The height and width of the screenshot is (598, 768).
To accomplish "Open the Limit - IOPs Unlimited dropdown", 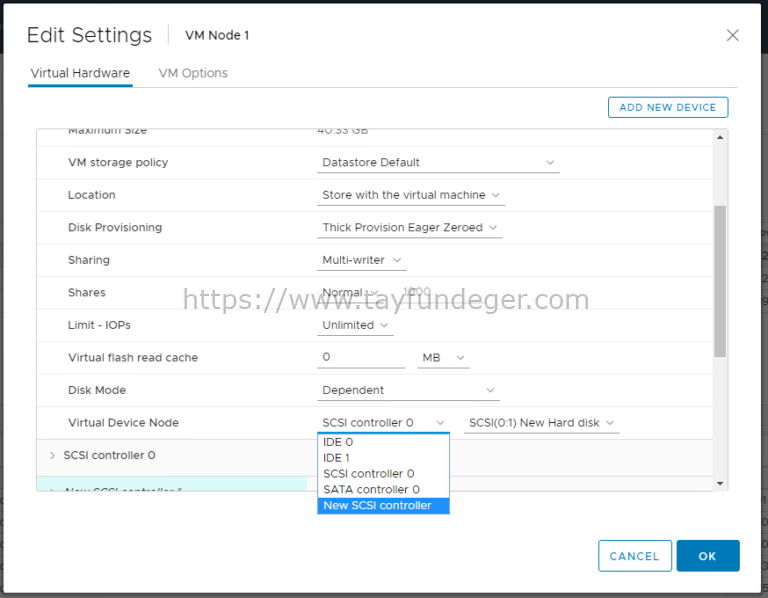I will (356, 325).
